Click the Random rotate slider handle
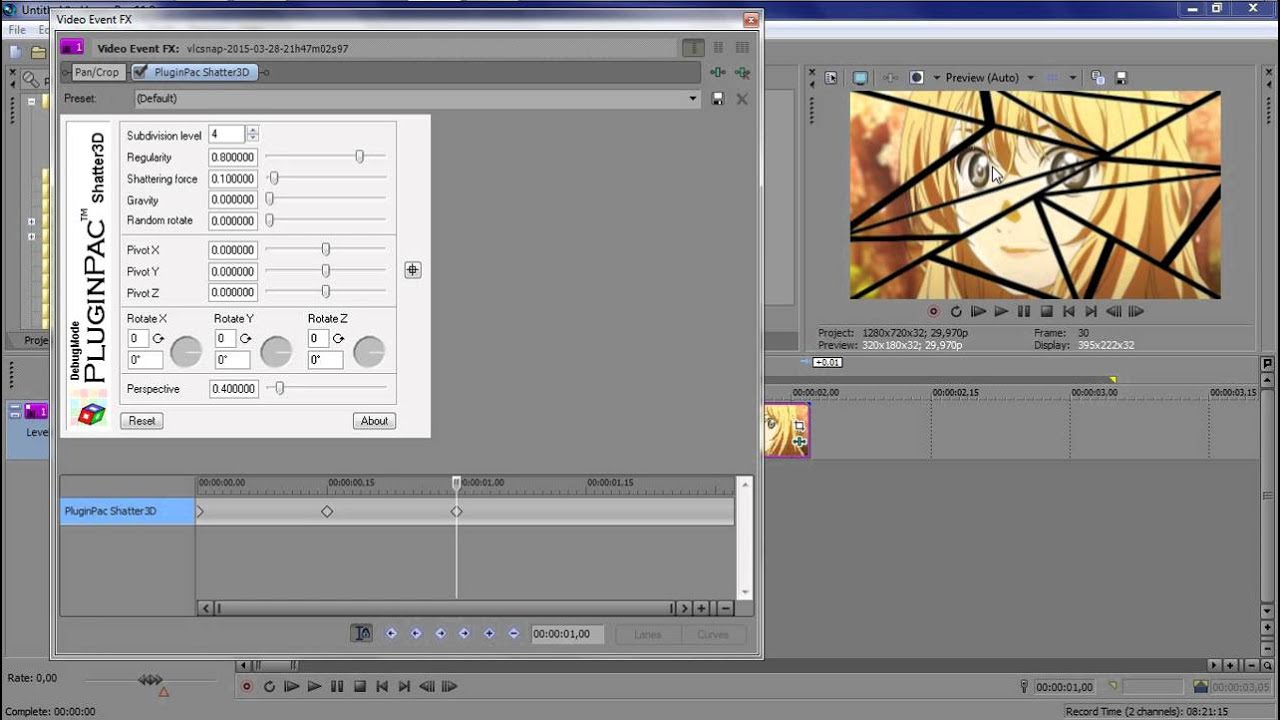 click(269, 220)
